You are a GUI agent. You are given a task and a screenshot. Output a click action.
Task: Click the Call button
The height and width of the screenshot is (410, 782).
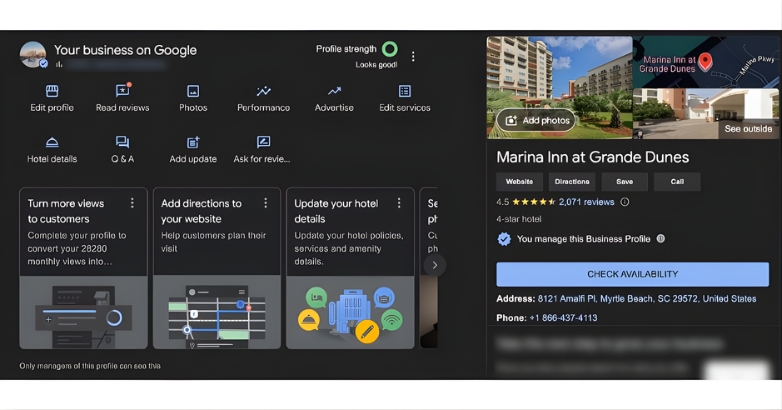click(x=677, y=182)
